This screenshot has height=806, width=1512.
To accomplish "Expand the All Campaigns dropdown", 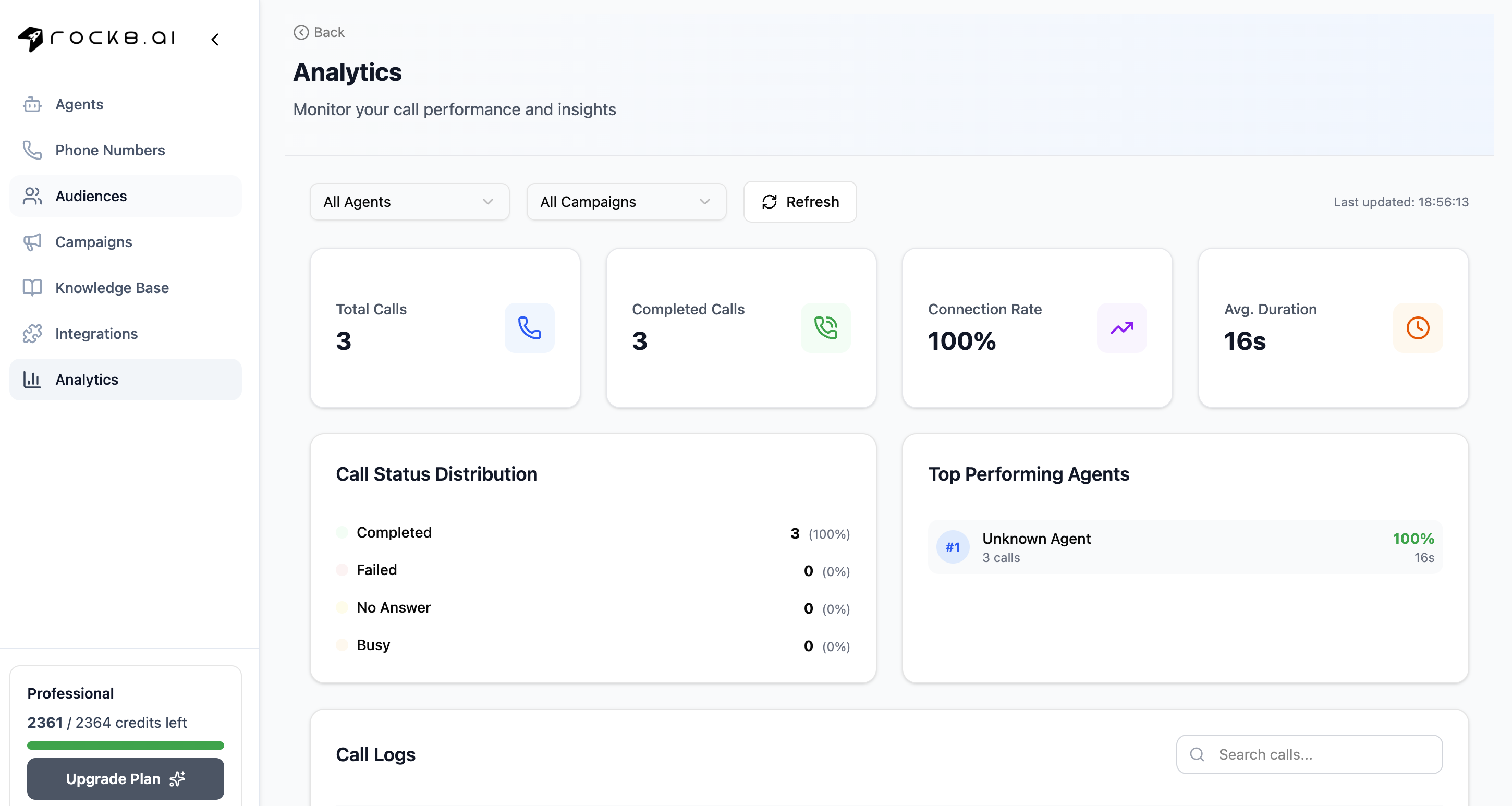I will point(626,202).
